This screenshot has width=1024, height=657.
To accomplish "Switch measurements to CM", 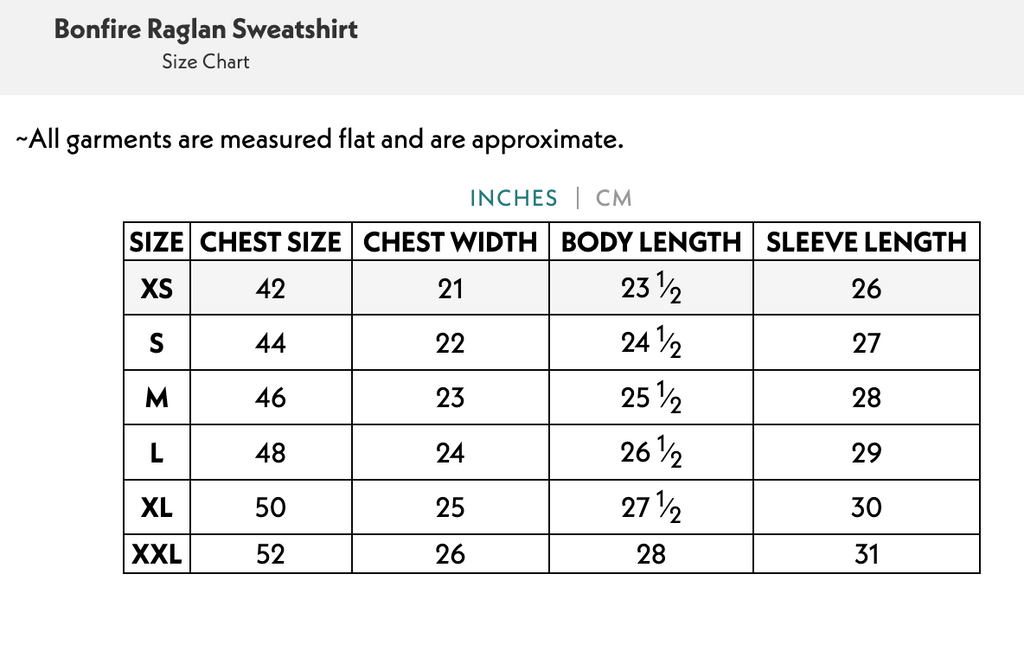I will 614,198.
